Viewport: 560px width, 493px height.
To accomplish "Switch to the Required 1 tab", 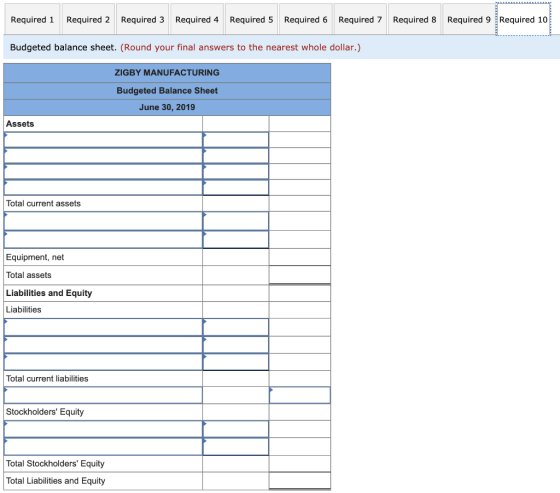I will (x=32, y=19).
